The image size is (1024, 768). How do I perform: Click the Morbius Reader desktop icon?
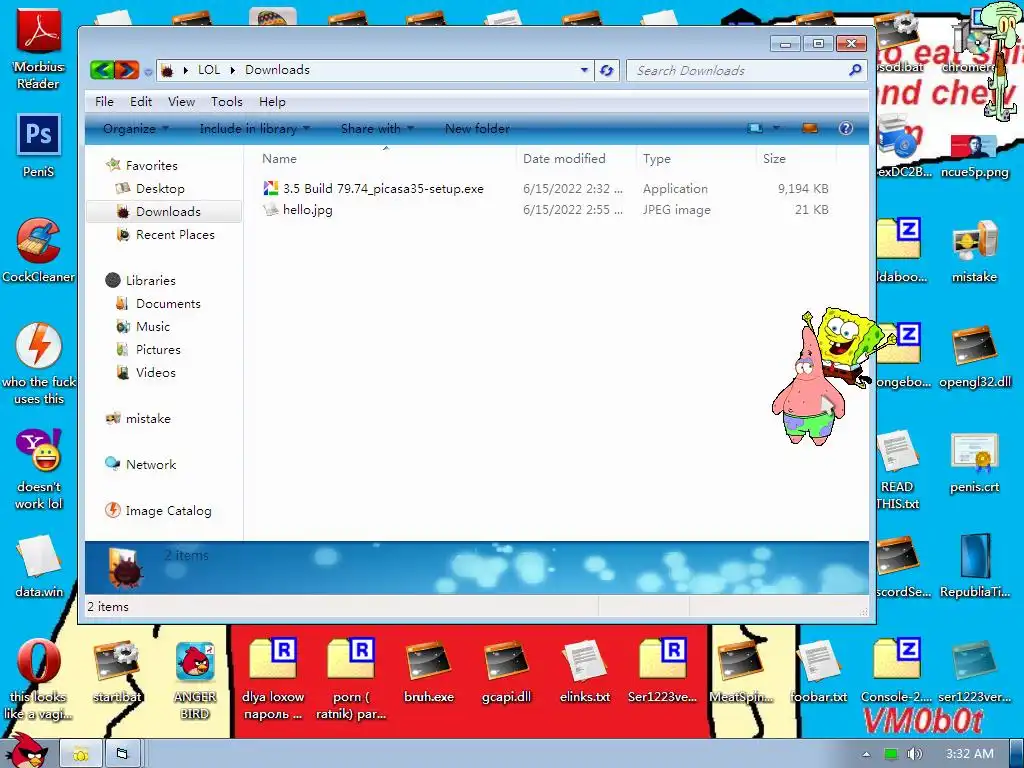point(39,48)
